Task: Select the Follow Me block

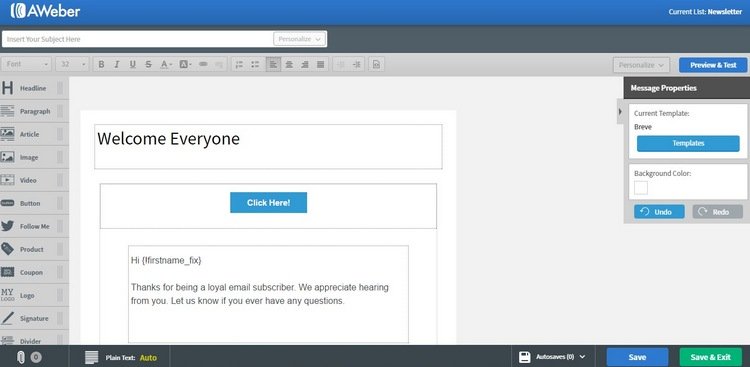Action: pos(33,226)
